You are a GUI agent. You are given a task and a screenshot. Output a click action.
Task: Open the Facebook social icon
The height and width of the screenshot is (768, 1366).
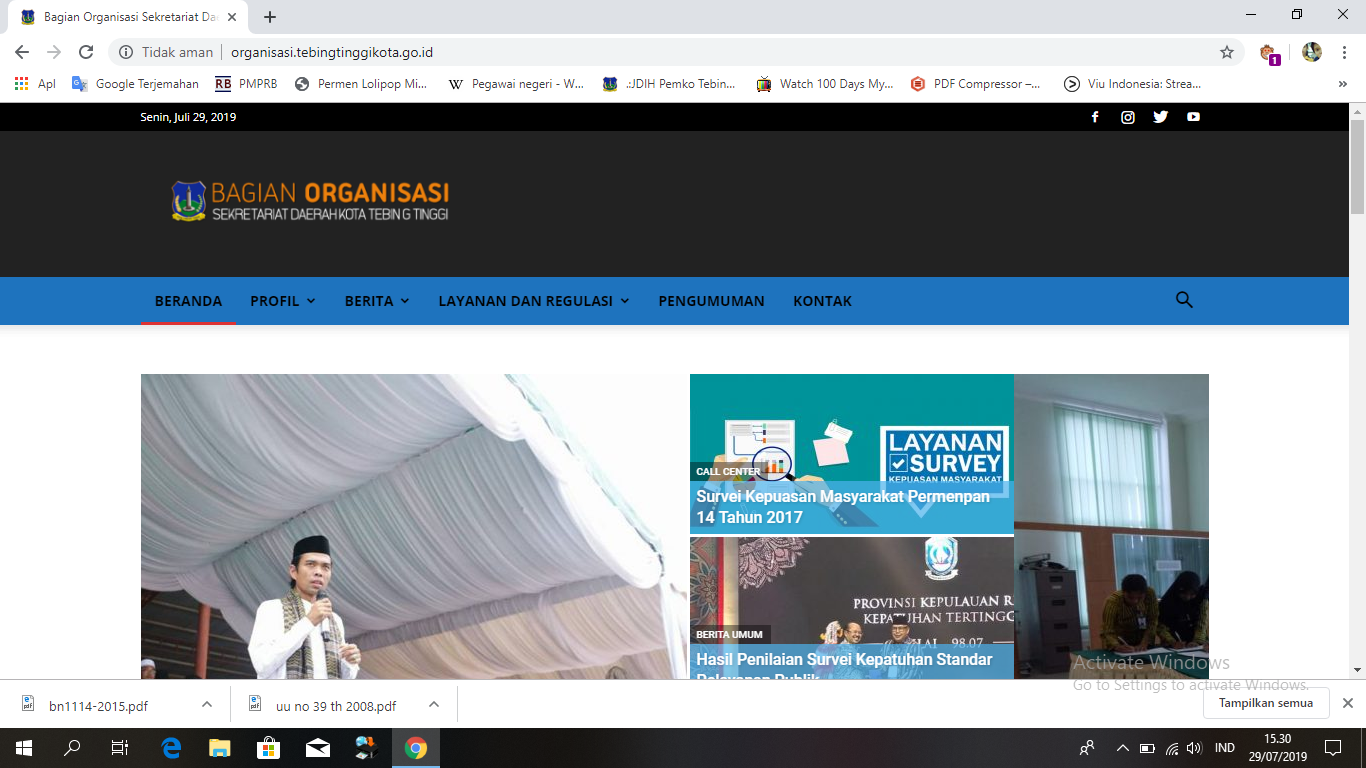[1095, 117]
